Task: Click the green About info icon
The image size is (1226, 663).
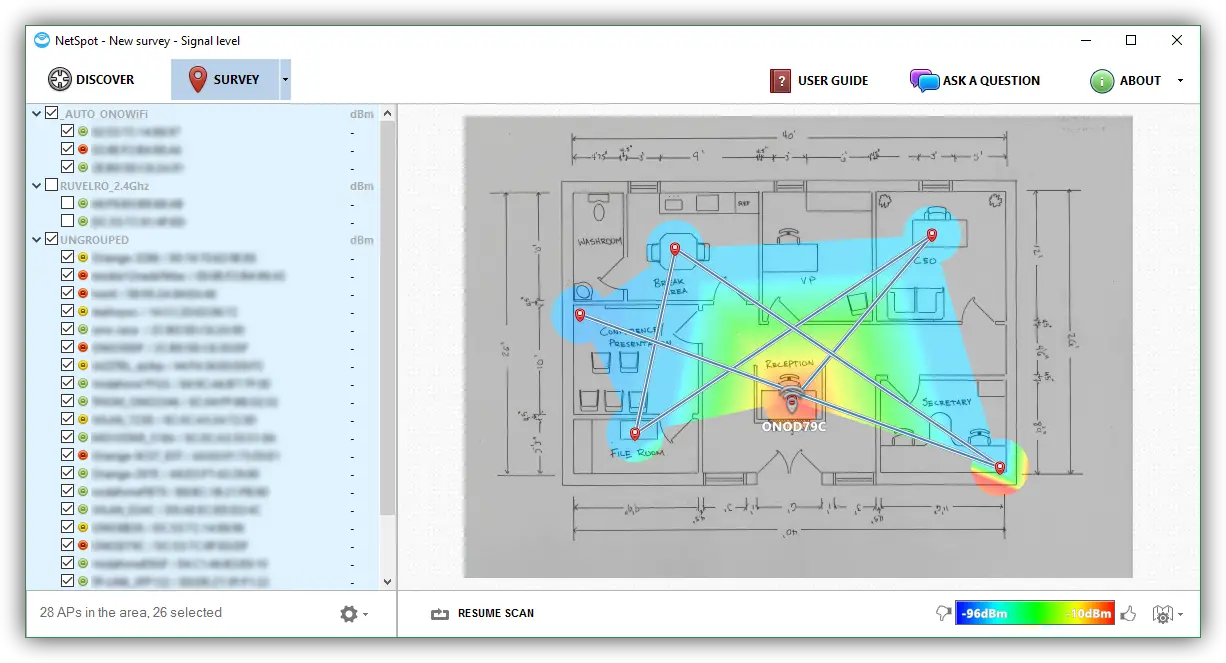Action: pos(1102,81)
